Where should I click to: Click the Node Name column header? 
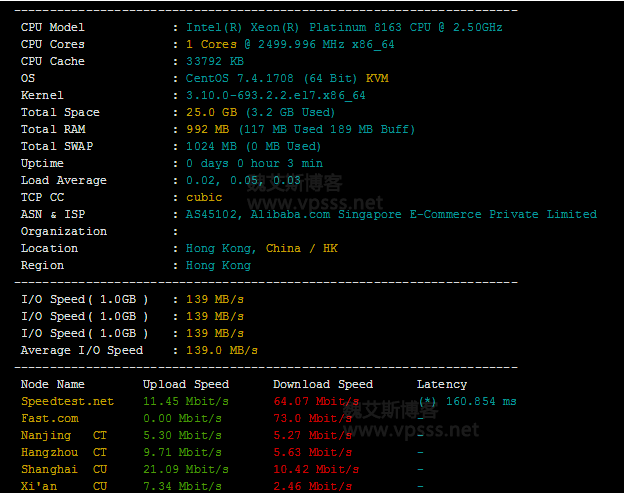coord(53,384)
